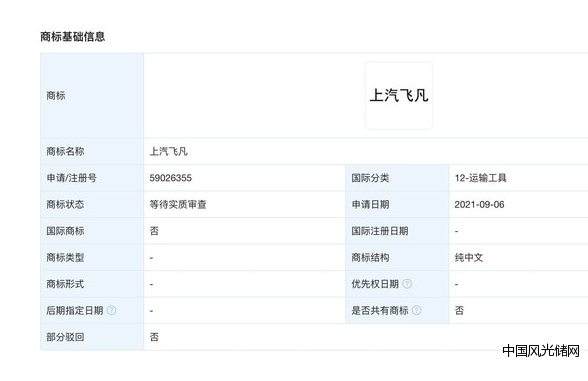
Task: Click classification value 12-运输工具
Action: (480, 178)
